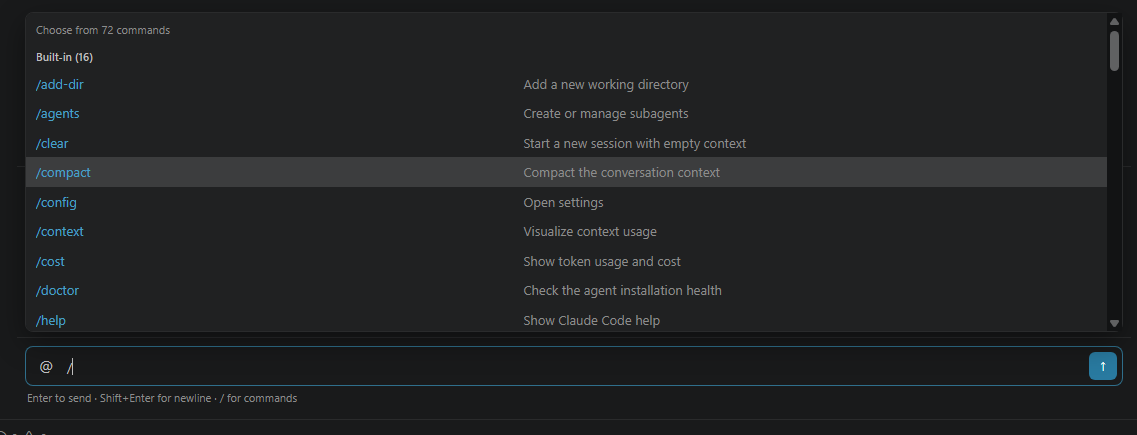Pick the /help command
1137x435 pixels.
[x=566, y=319]
